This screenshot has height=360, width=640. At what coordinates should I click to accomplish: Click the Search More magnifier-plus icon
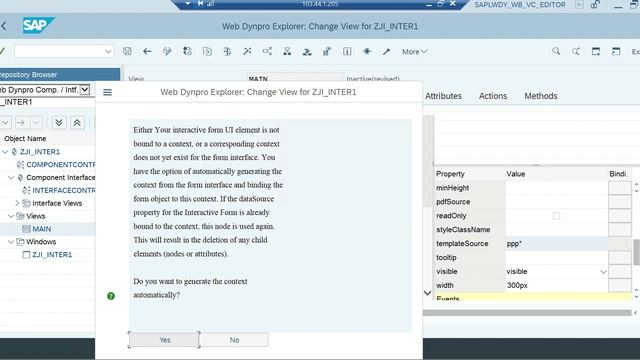[x=576, y=51]
